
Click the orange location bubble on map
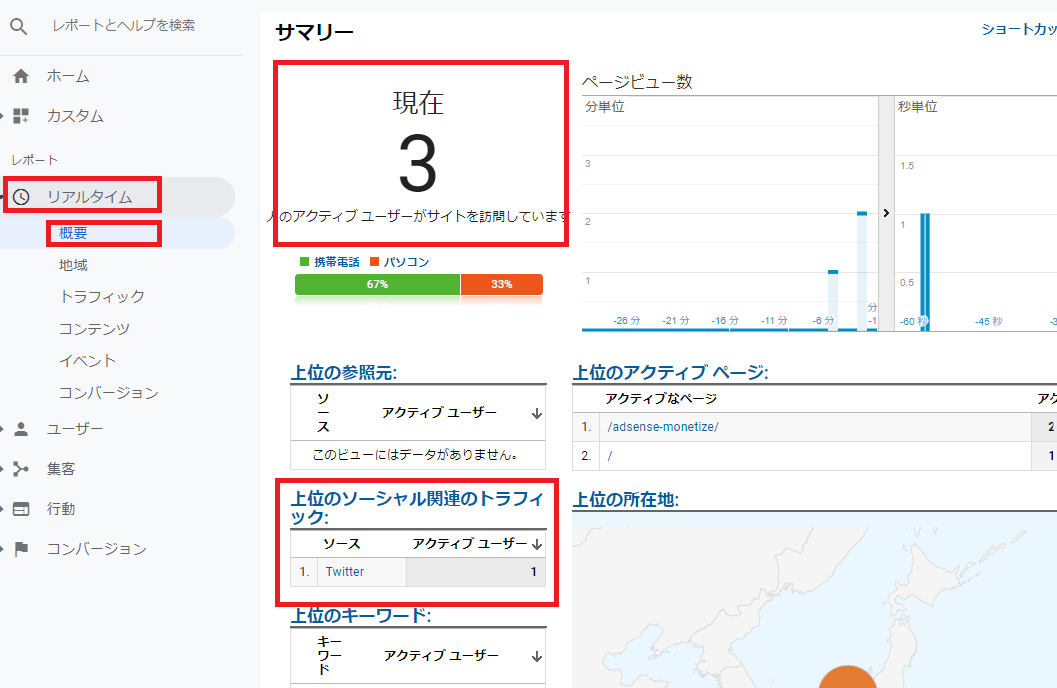click(x=847, y=677)
